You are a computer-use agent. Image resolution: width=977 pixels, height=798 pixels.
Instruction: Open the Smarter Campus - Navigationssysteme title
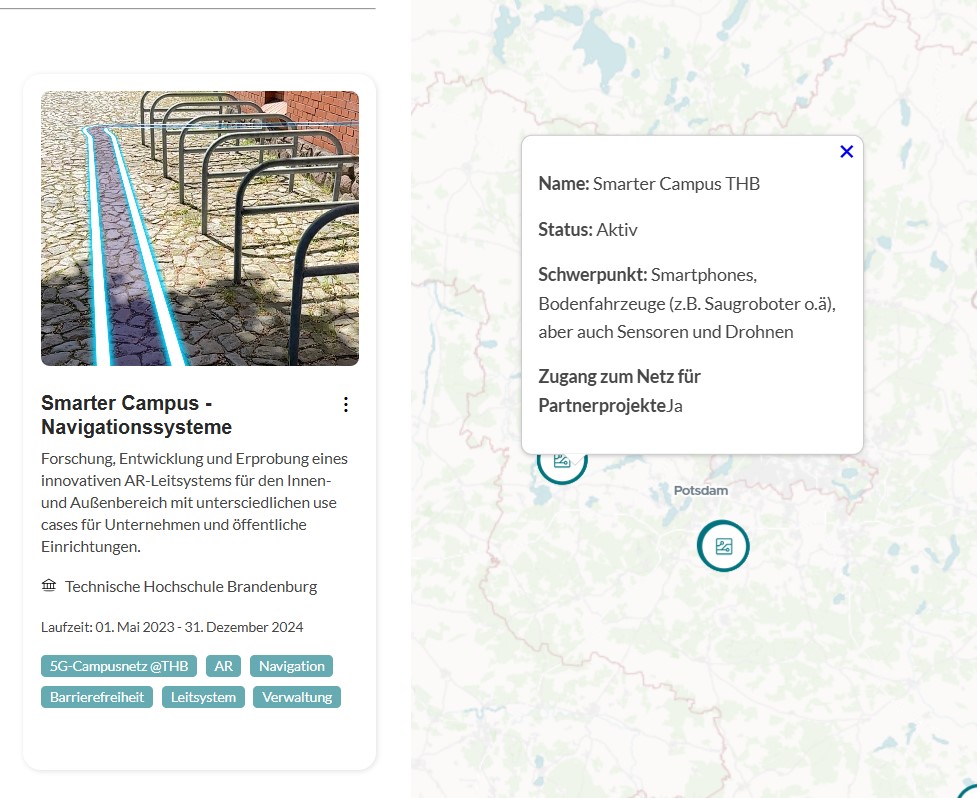coord(136,415)
